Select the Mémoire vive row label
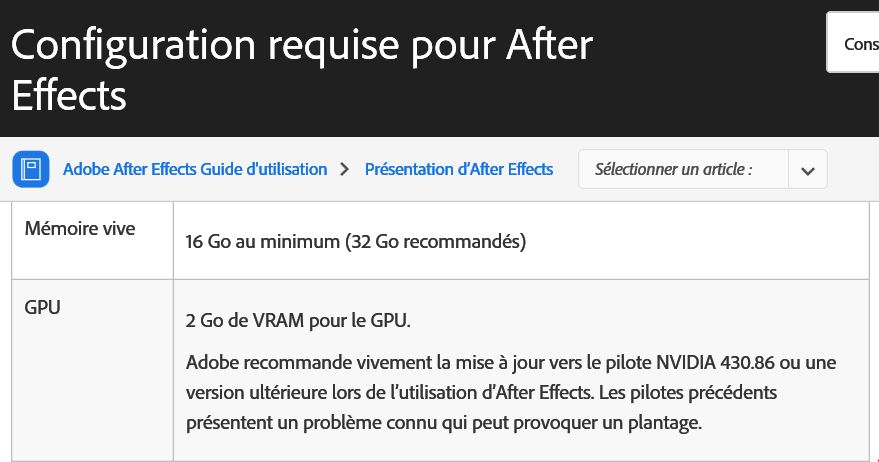The width and height of the screenshot is (879, 462). click(80, 229)
